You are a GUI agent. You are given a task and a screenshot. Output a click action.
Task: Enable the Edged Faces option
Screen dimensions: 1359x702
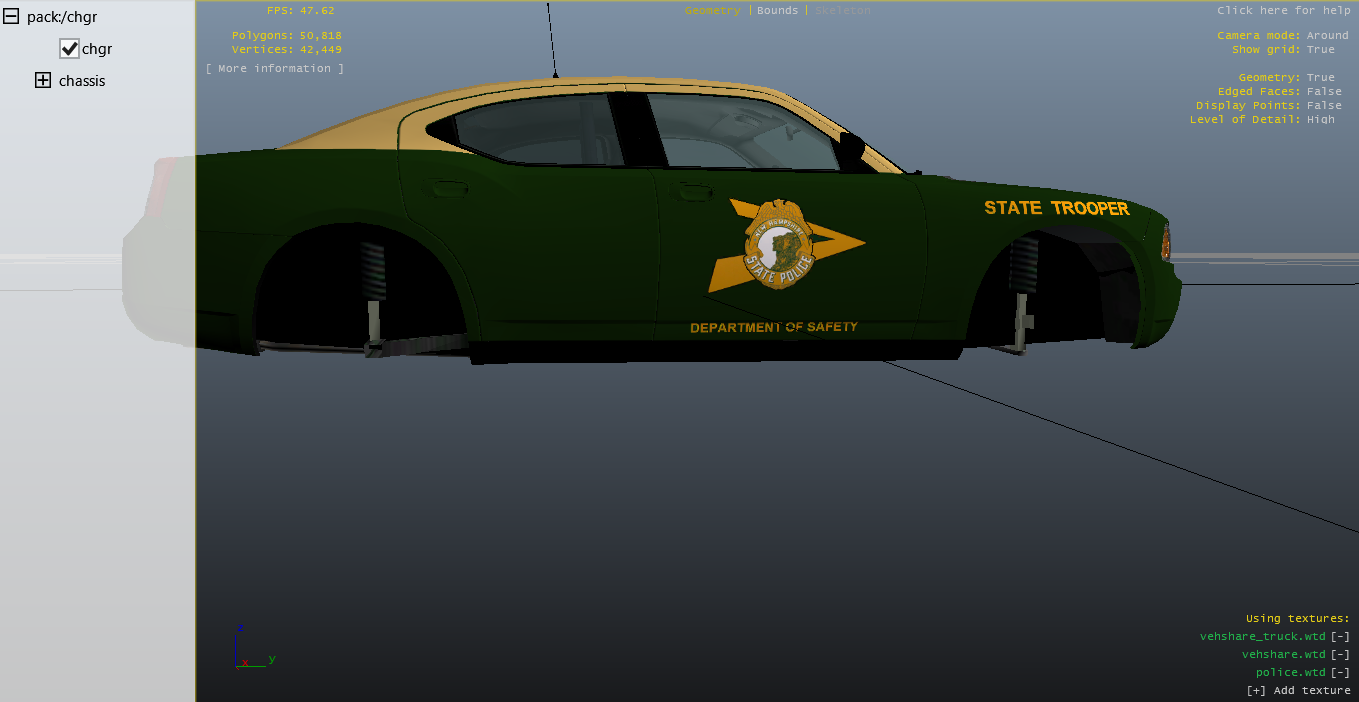tap(1324, 92)
